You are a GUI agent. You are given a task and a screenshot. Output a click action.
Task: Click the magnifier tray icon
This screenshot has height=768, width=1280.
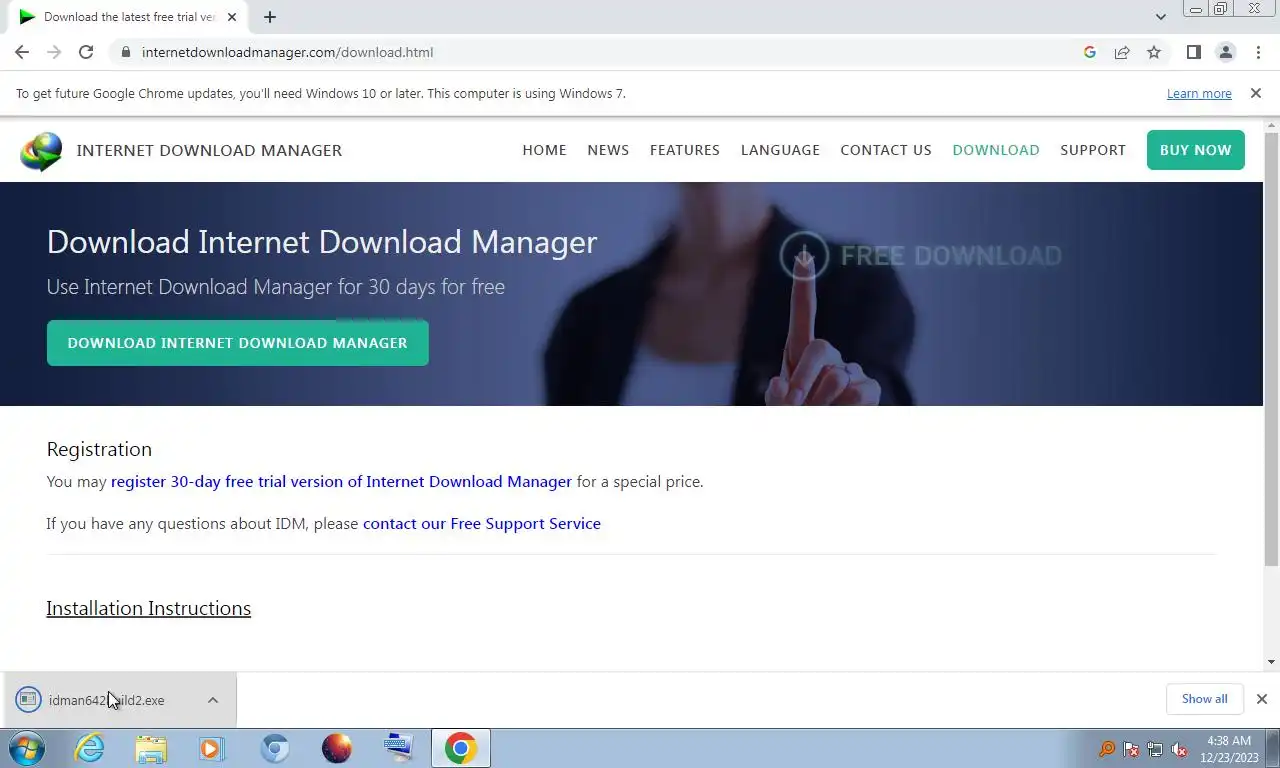point(1107,749)
